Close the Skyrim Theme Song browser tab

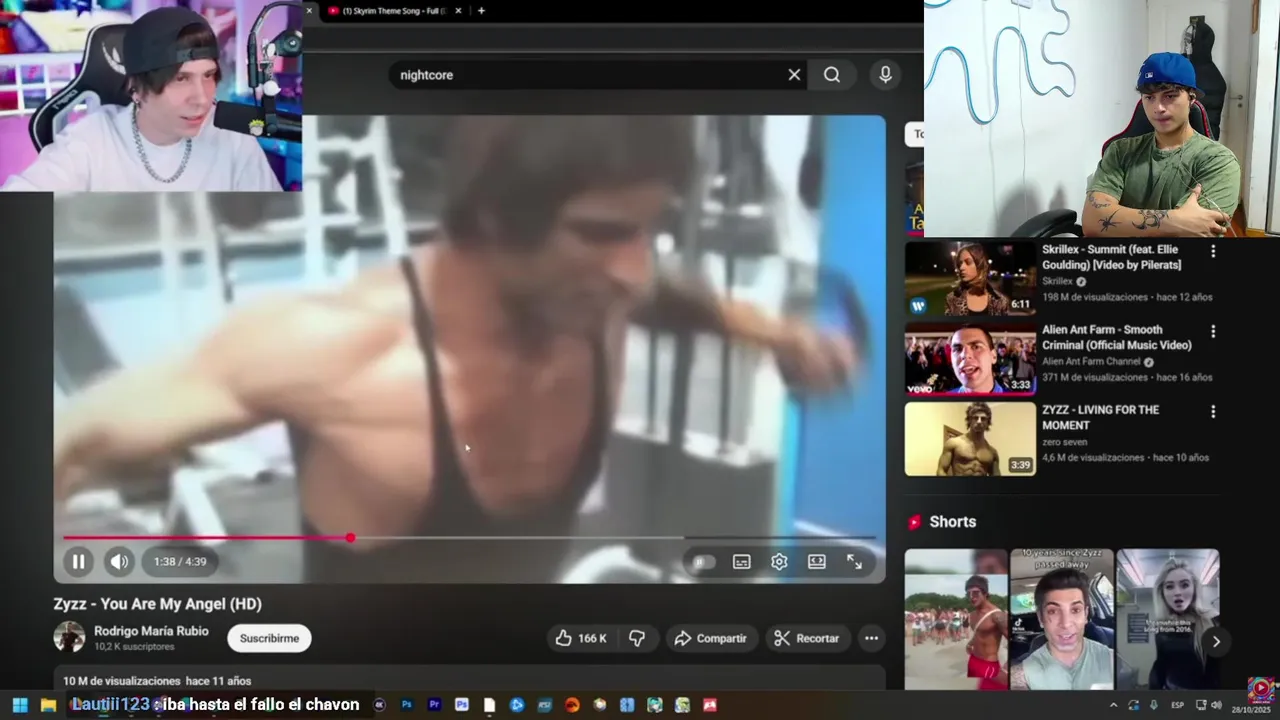(458, 11)
